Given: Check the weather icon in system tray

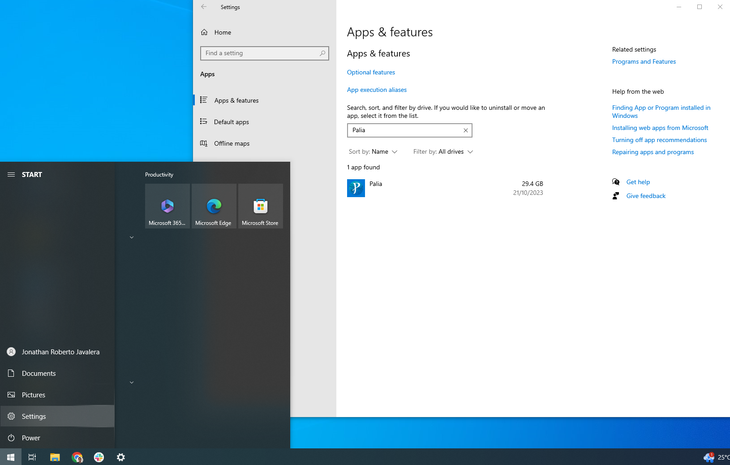Looking at the screenshot, I should pyautogui.click(x=709, y=457).
